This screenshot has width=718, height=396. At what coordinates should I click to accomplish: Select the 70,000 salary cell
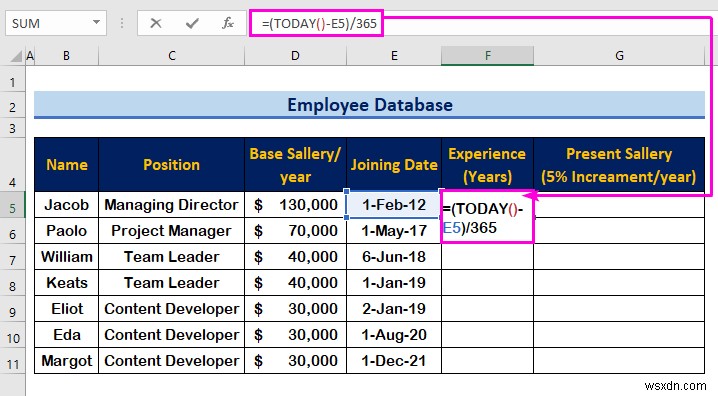tap(295, 231)
